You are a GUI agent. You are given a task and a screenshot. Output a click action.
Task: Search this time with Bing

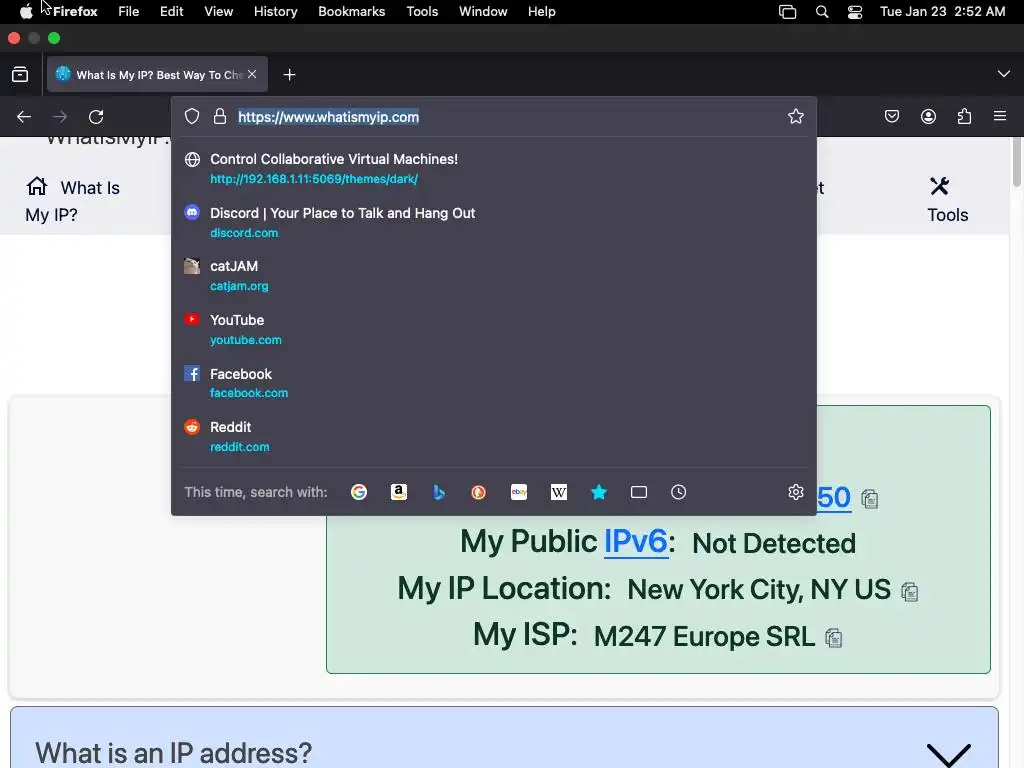[x=439, y=492]
